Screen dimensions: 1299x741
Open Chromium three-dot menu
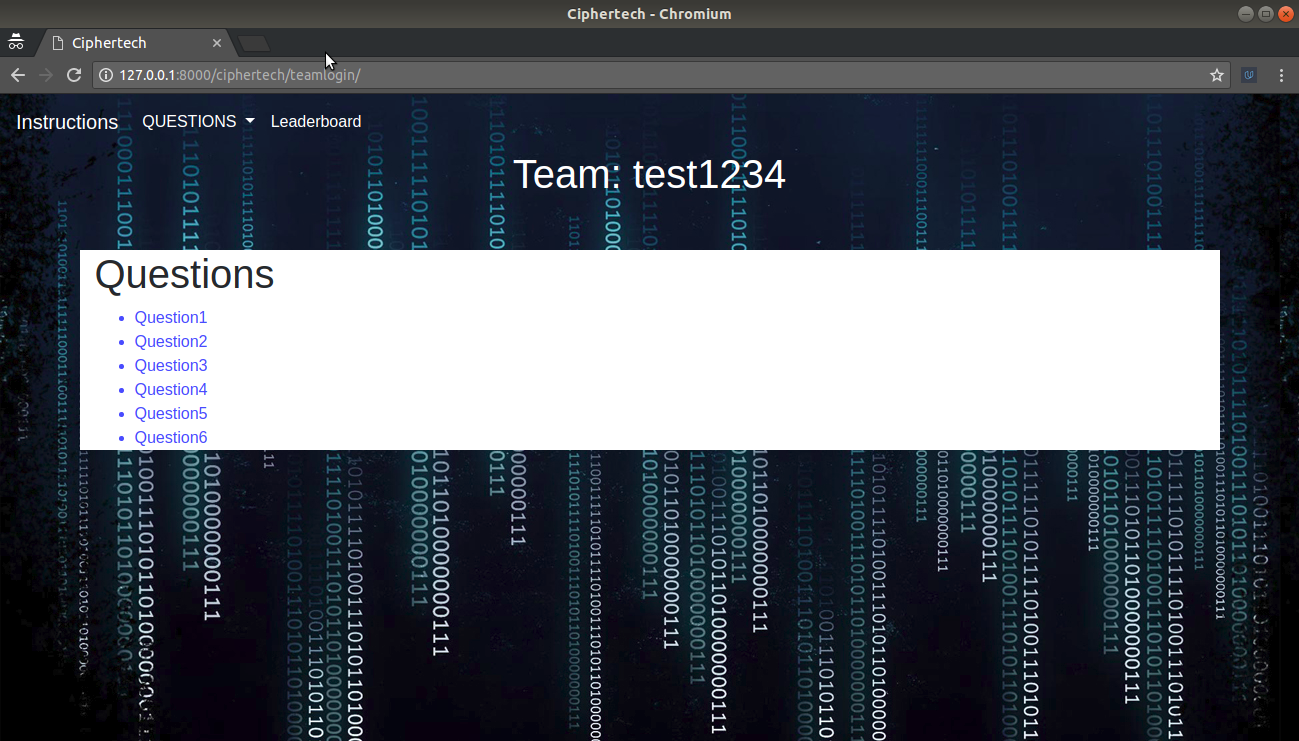(x=1281, y=75)
